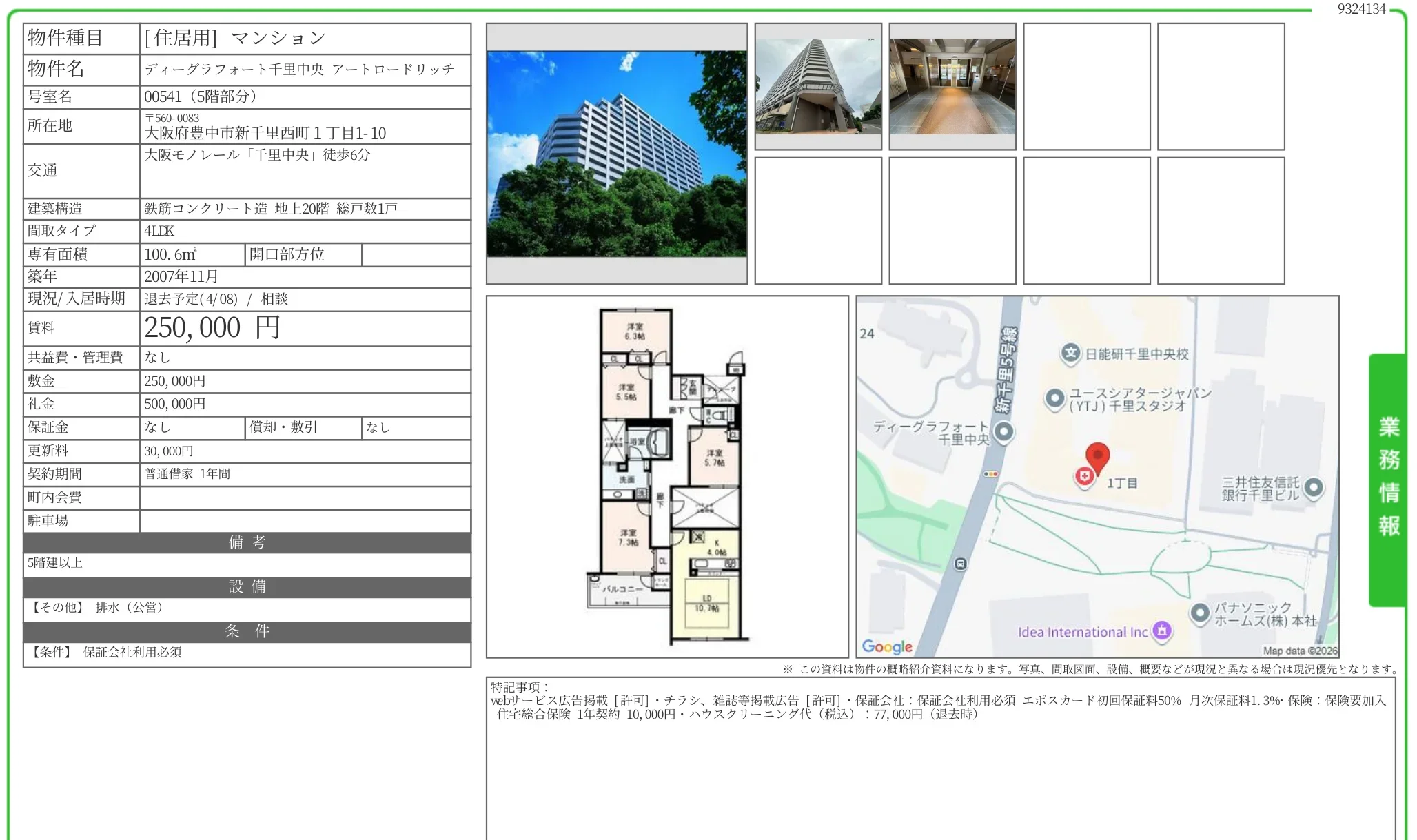Image resolution: width=1417 pixels, height=840 pixels.
Task: Click the red location pin on map
Action: pos(1097,455)
